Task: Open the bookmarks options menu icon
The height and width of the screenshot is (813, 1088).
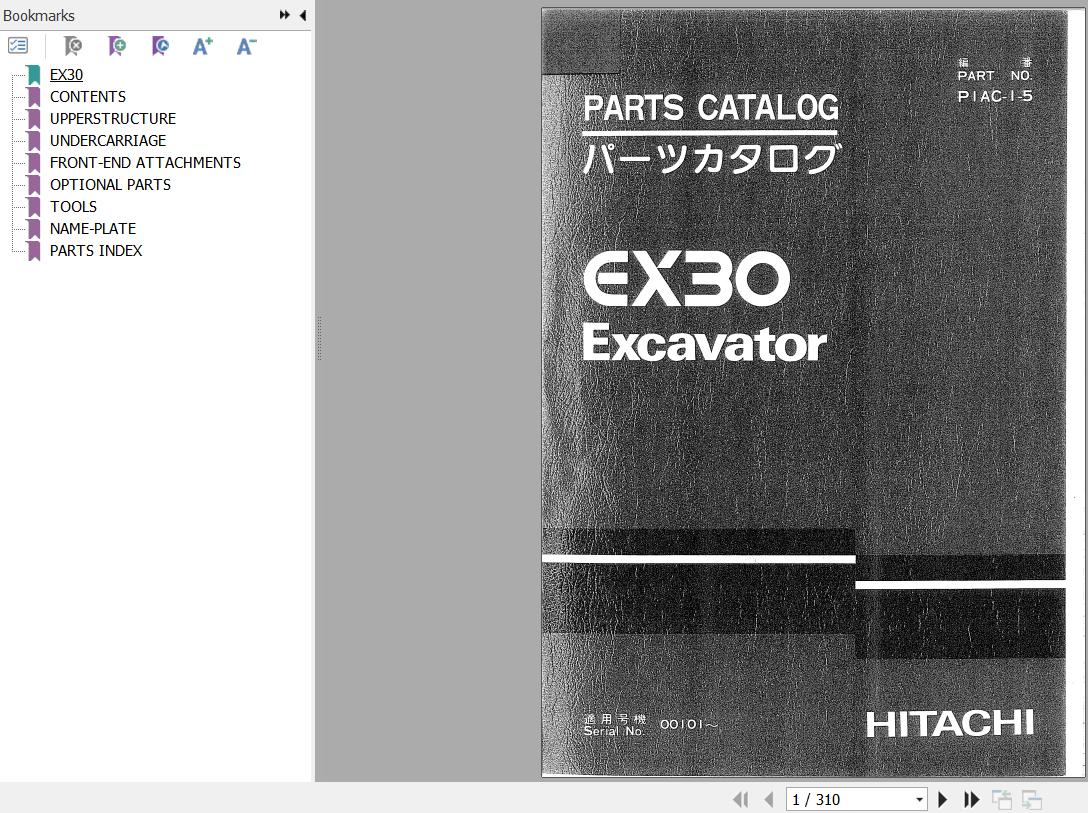Action: point(18,46)
